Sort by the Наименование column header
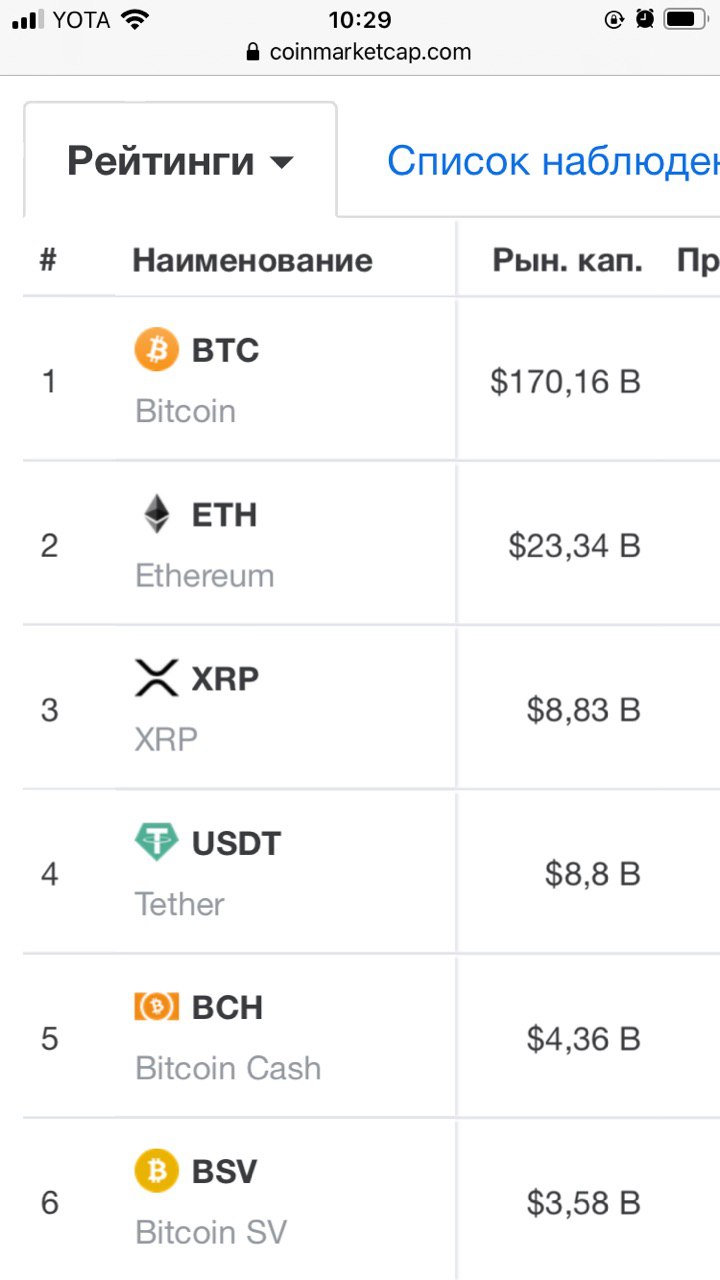The image size is (720, 1280). click(252, 261)
